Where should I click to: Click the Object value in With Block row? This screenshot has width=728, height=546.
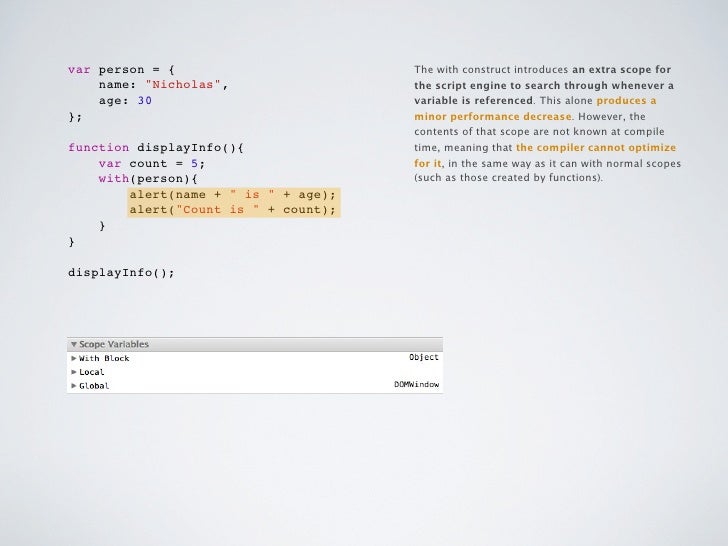[423, 357]
